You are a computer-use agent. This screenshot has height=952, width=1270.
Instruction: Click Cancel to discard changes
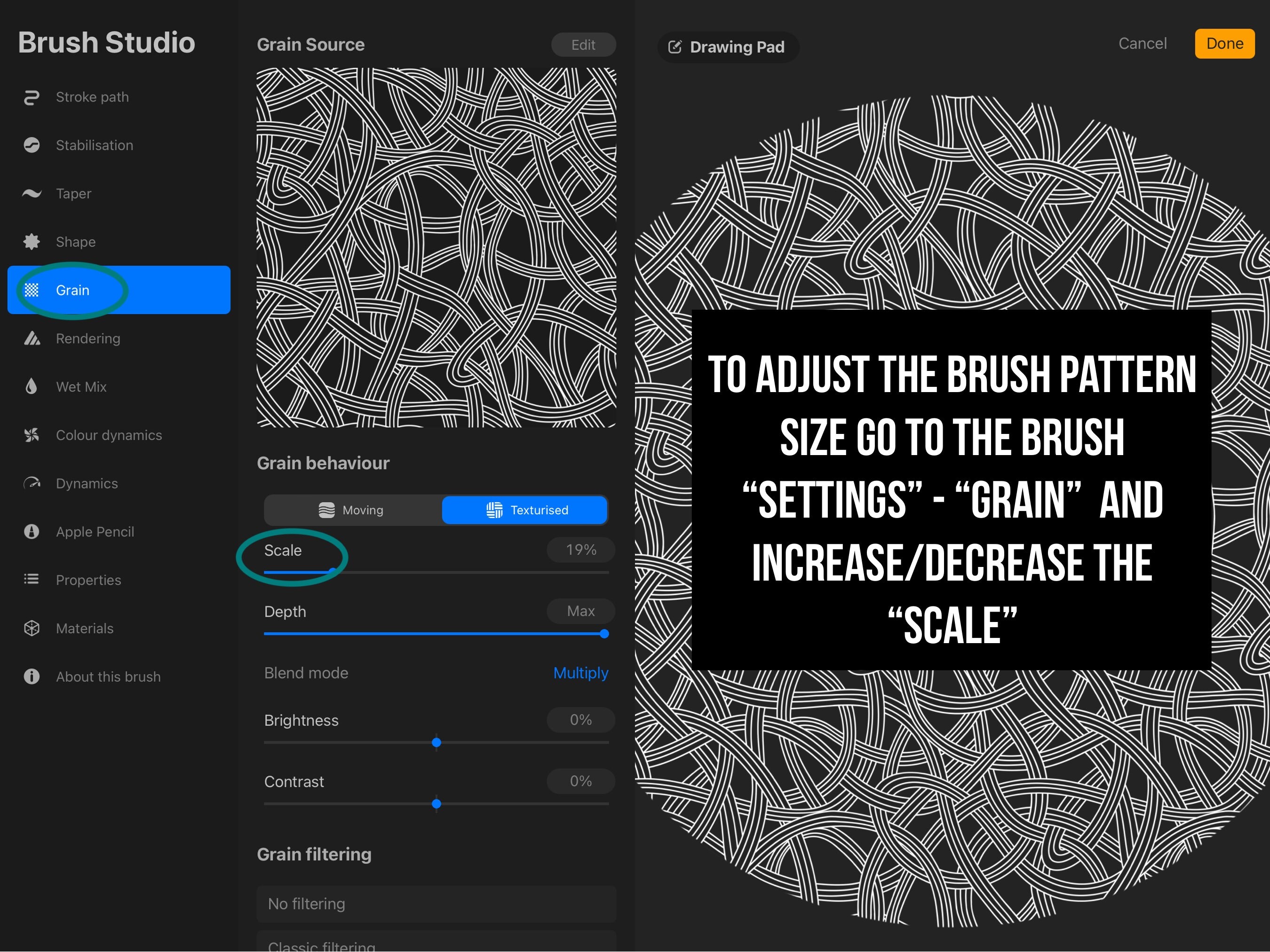[x=1143, y=44]
